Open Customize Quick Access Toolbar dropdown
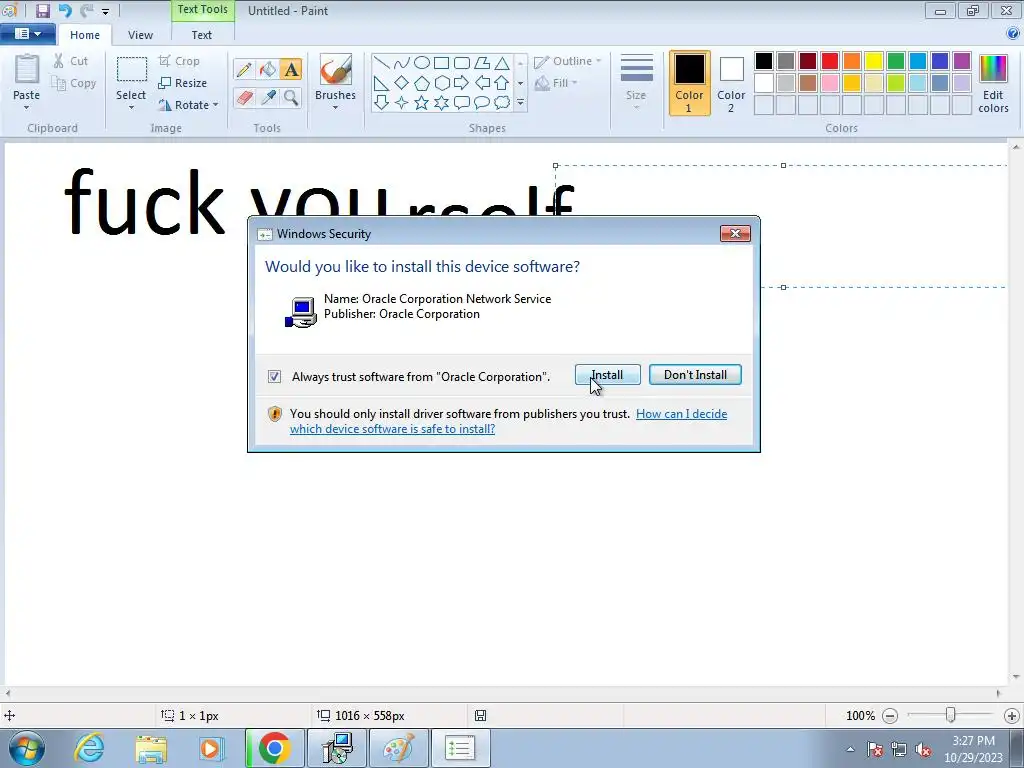 tap(105, 11)
